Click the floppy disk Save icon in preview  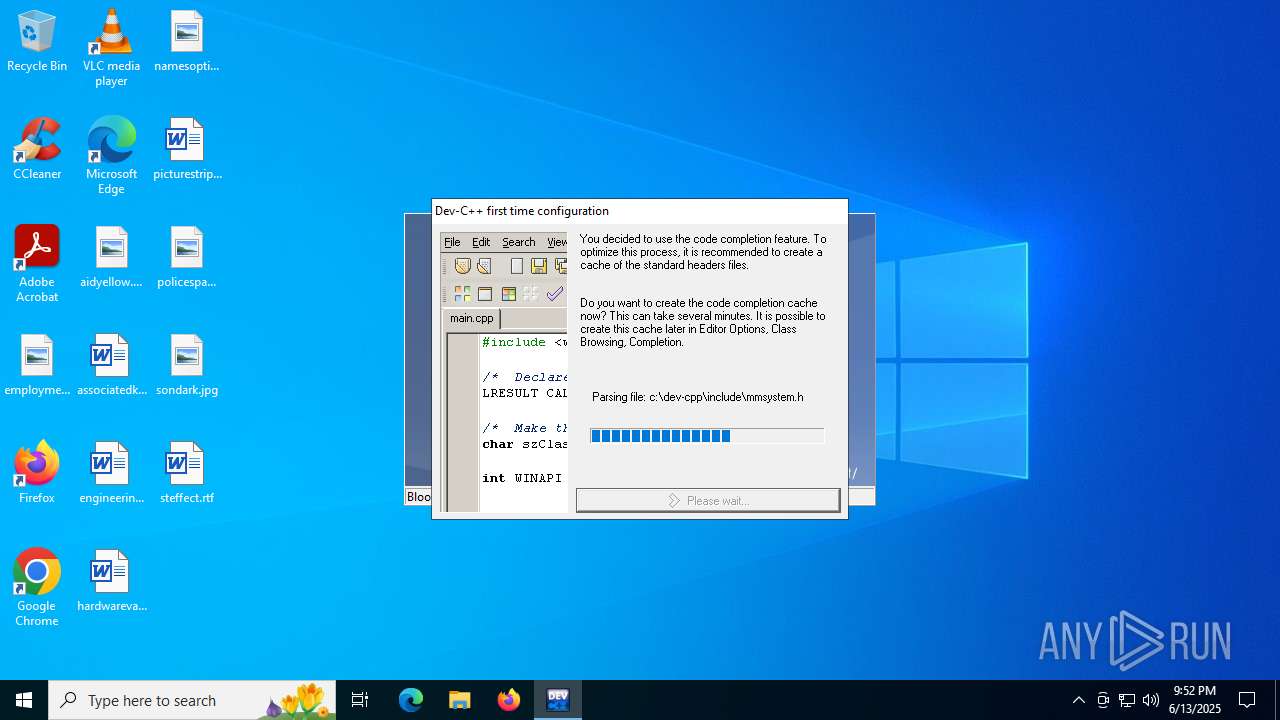539,266
